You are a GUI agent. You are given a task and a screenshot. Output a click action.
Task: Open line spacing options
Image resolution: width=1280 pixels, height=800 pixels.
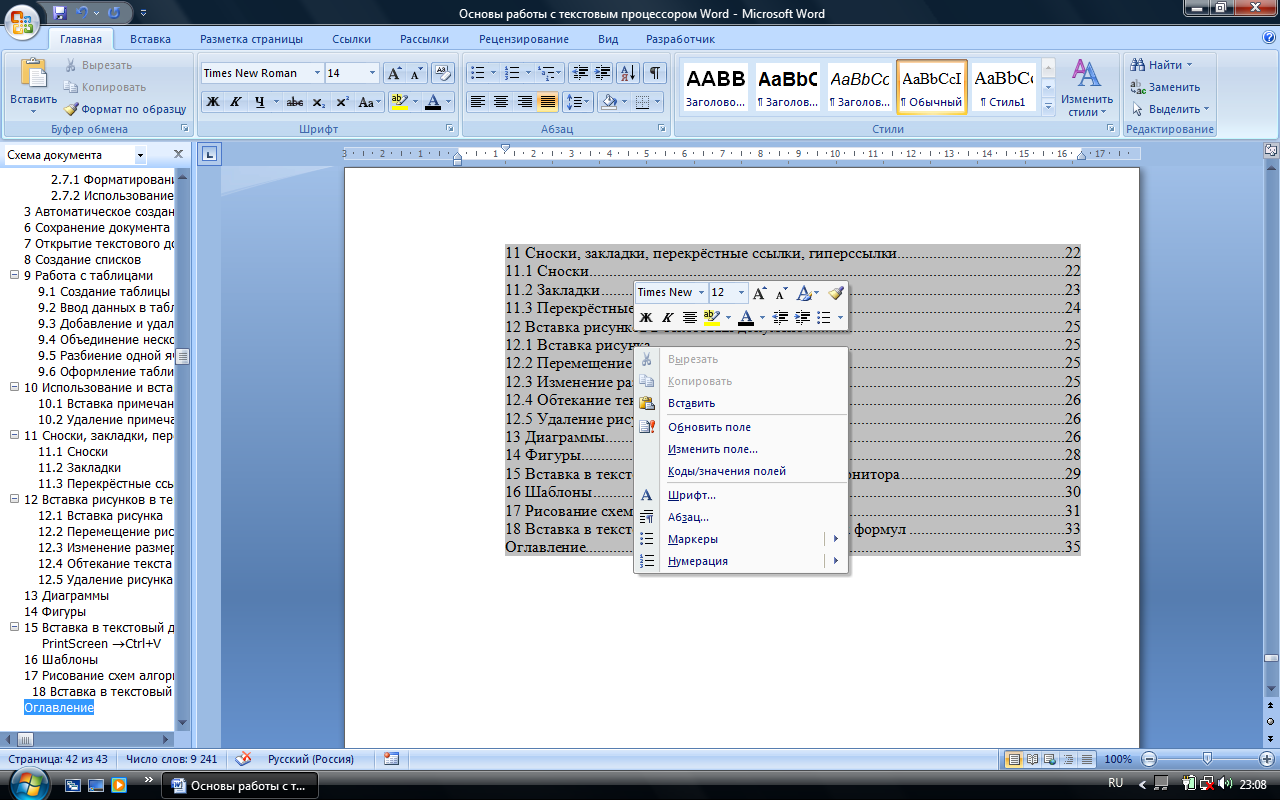[577, 102]
